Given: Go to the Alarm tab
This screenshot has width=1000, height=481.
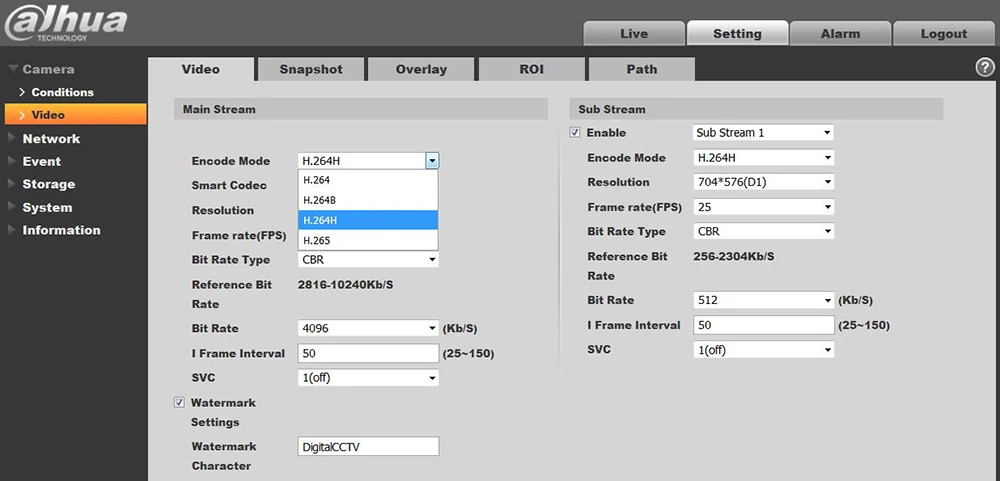Looking at the screenshot, I should 841,33.
